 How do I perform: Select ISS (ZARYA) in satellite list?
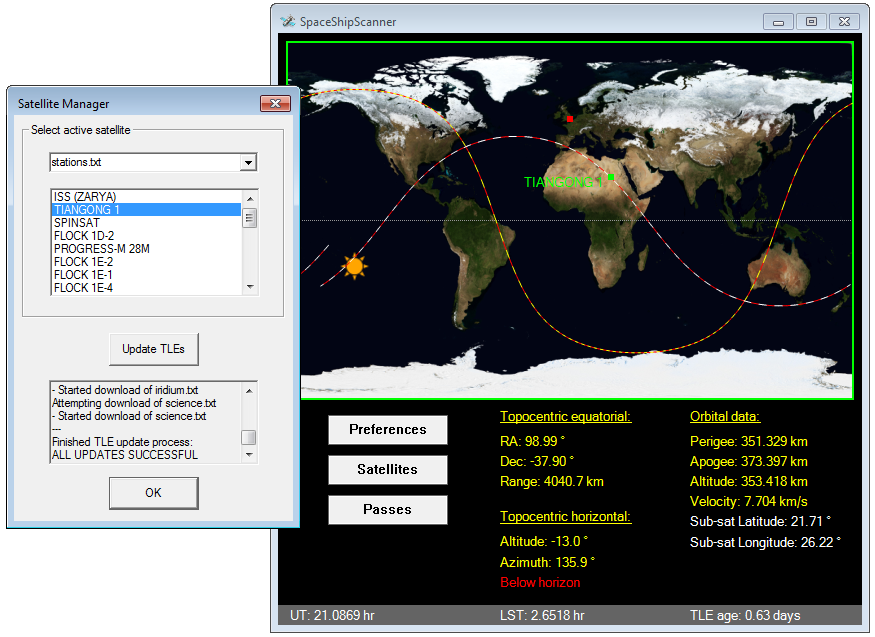click(x=146, y=196)
